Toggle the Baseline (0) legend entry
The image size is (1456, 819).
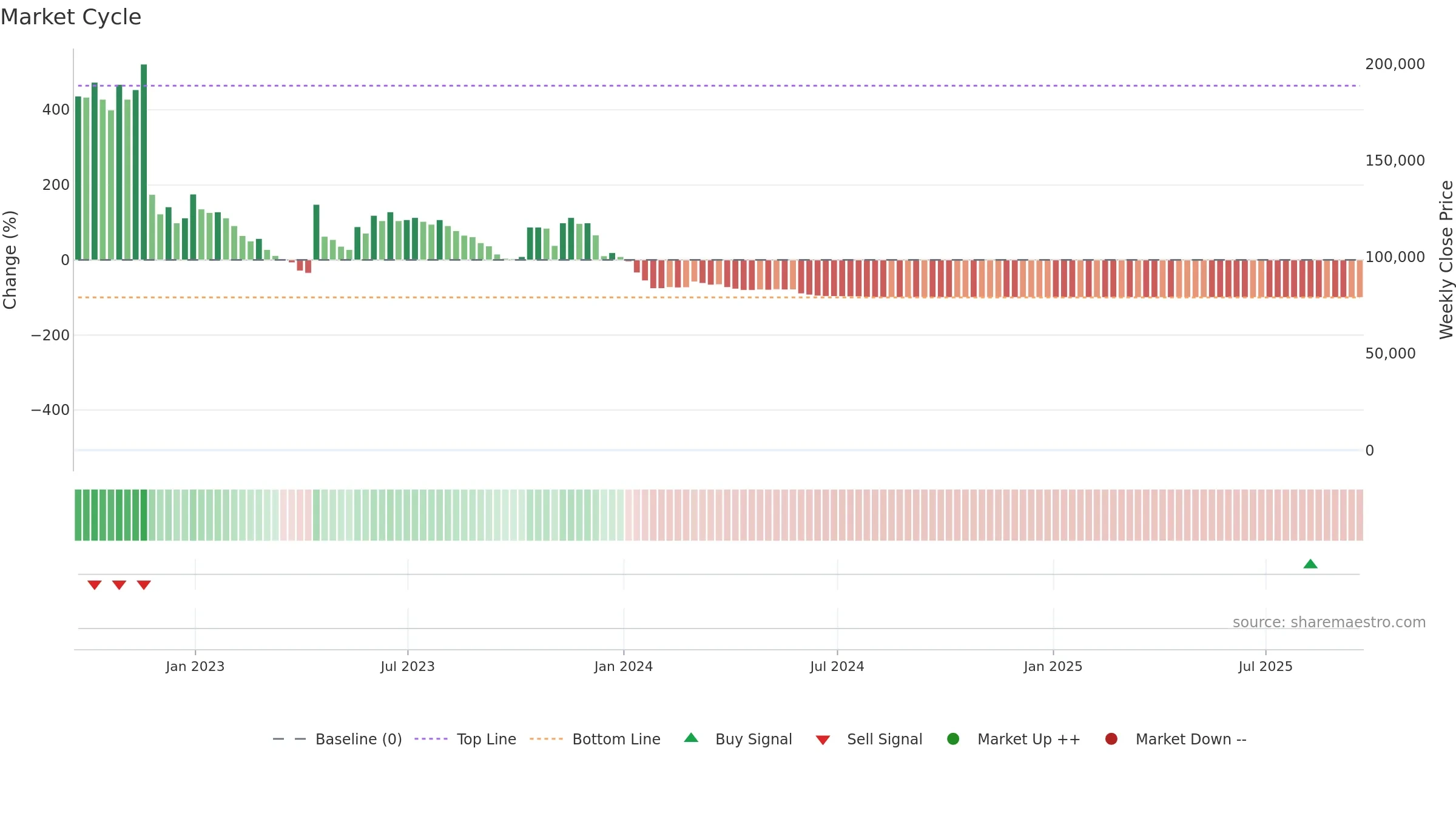coord(337,739)
